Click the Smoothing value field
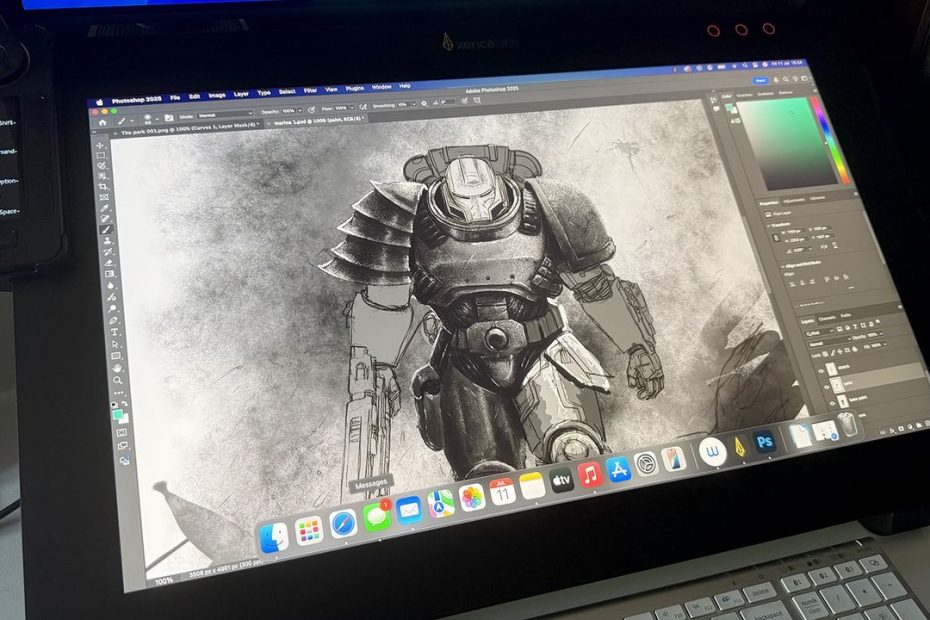Viewport: 930px width, 620px height. pos(403,104)
